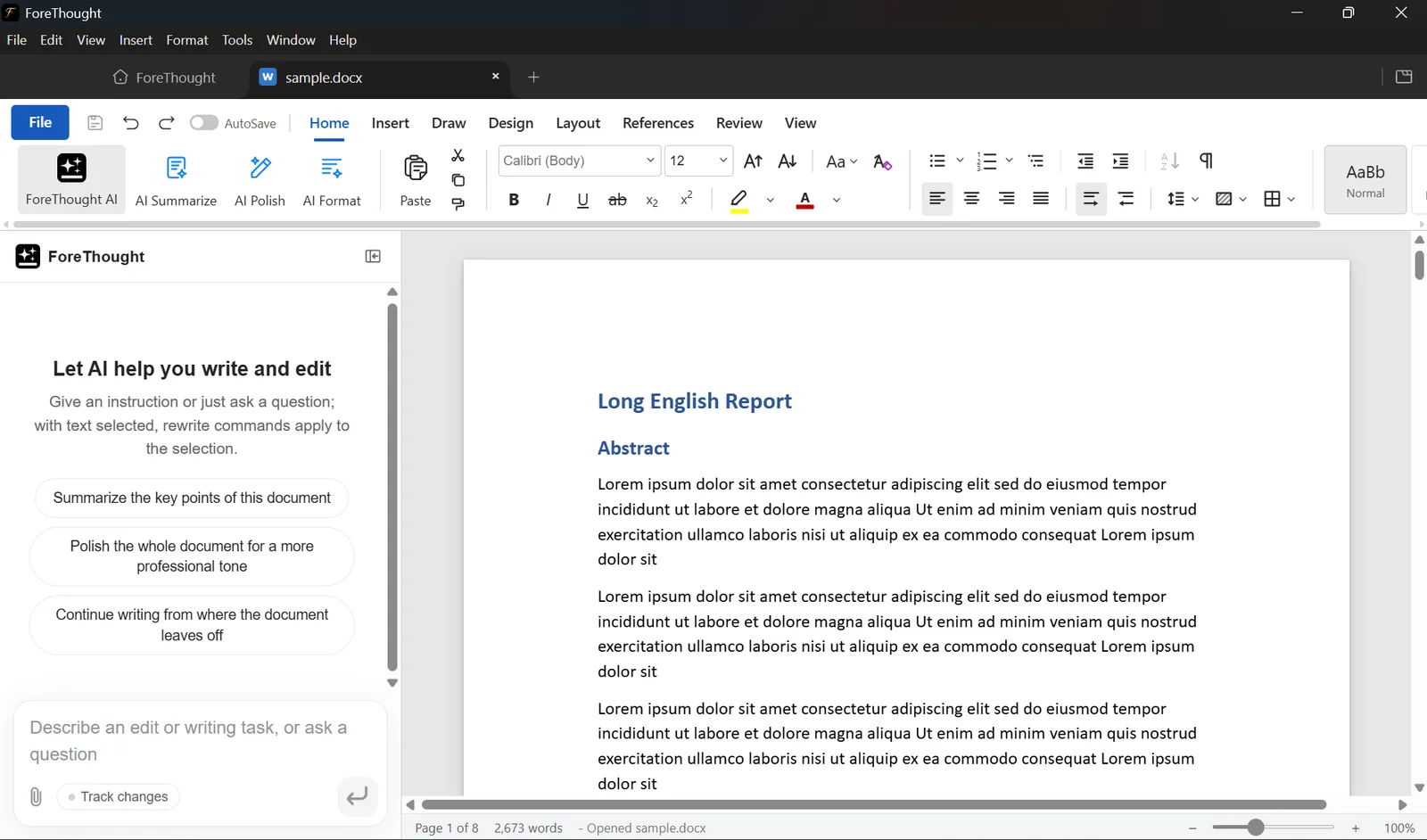Toggle the sidebar layout icon in the tab bar
The height and width of the screenshot is (840, 1427).
point(1404,77)
